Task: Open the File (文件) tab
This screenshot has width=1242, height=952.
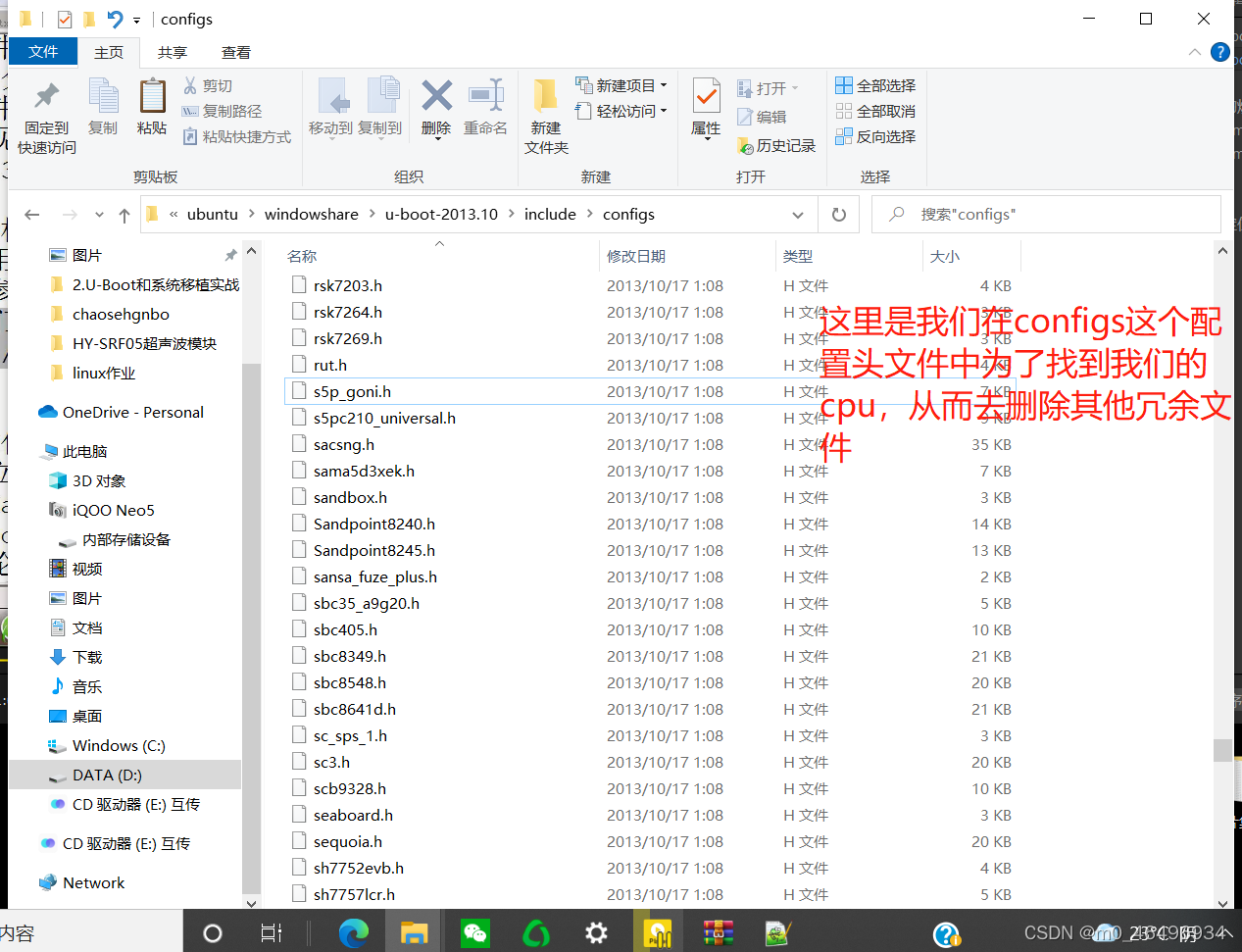Action: click(43, 52)
